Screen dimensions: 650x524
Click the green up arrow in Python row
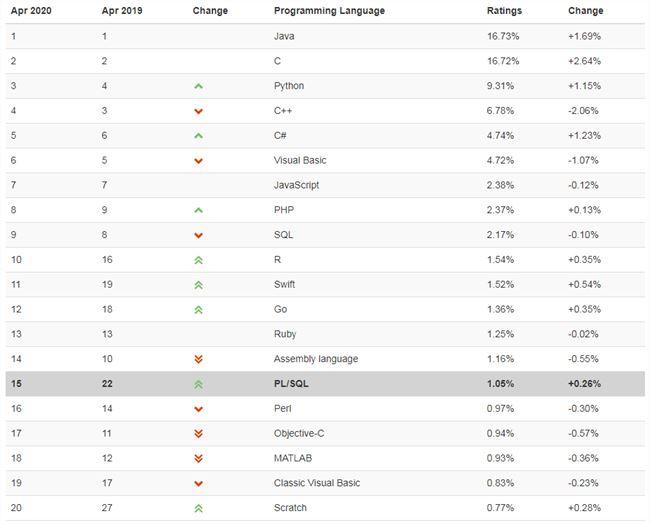pyautogui.click(x=198, y=86)
